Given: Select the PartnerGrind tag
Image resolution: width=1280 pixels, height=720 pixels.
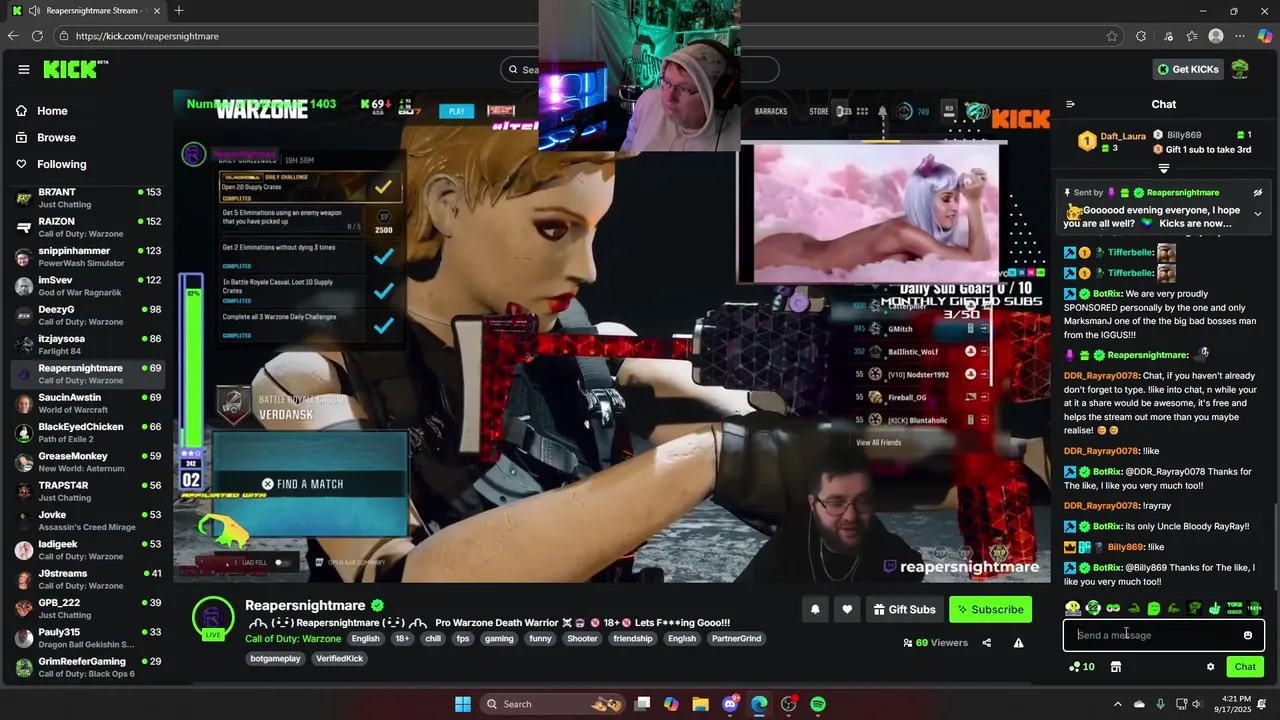Looking at the screenshot, I should pyautogui.click(x=736, y=638).
